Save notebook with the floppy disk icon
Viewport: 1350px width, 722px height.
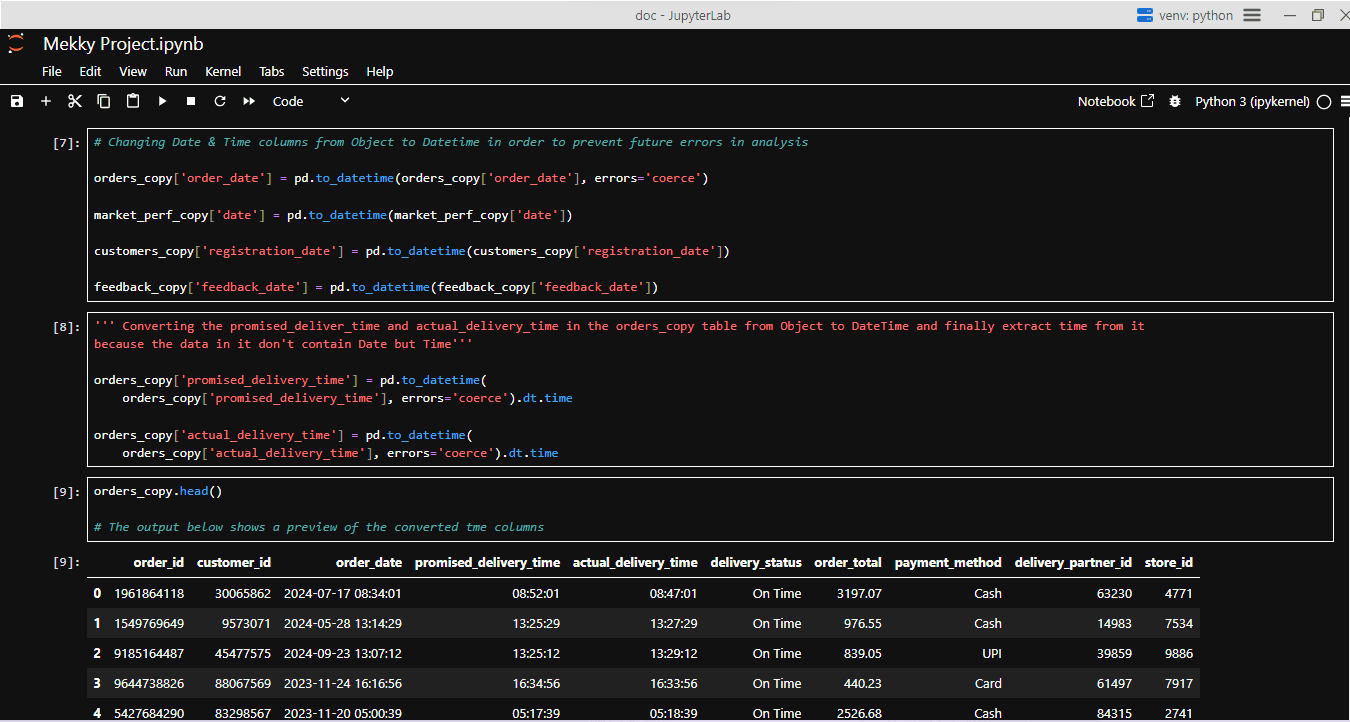[x=17, y=101]
